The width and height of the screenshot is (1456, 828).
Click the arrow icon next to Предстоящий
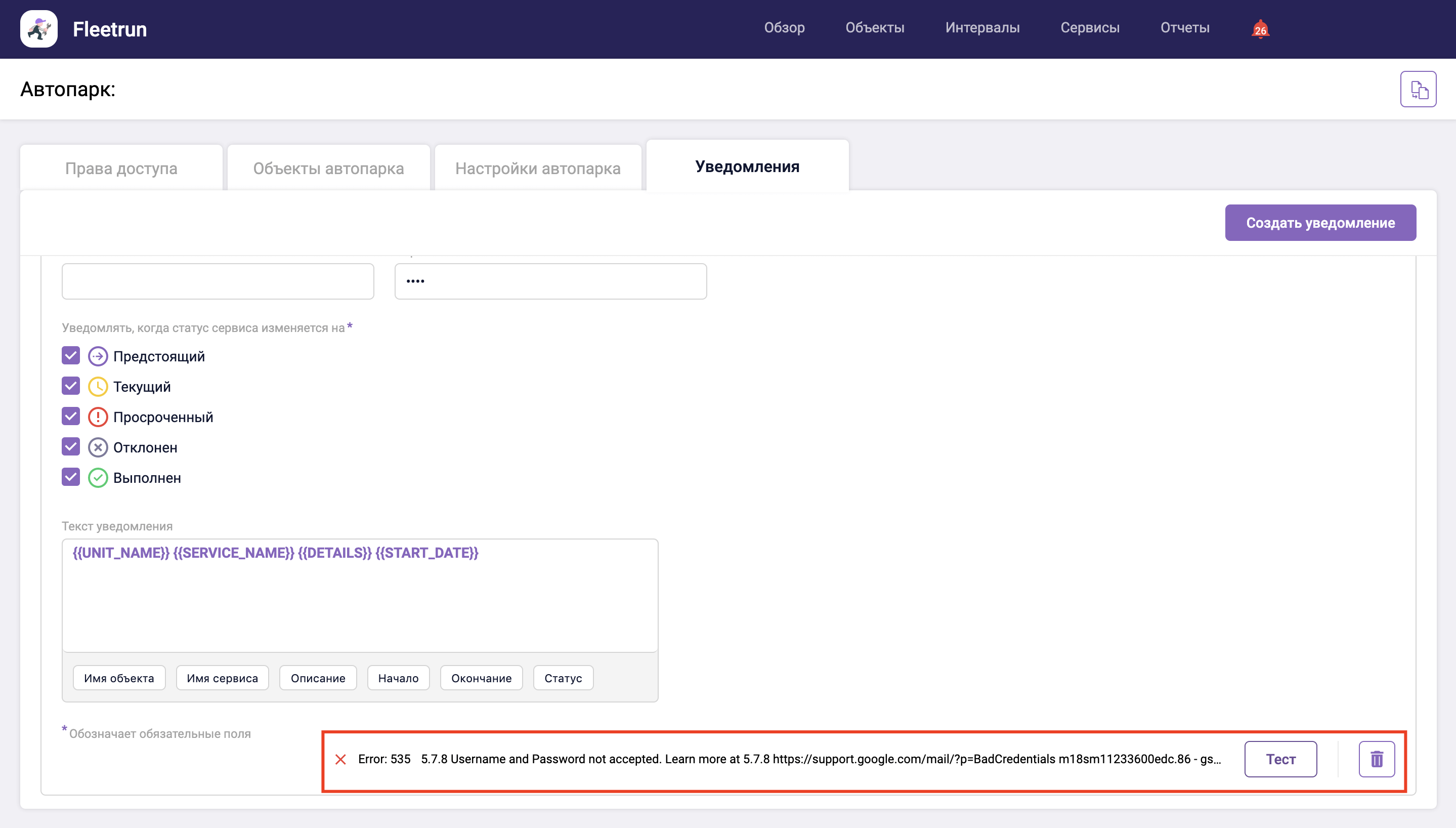click(x=98, y=355)
